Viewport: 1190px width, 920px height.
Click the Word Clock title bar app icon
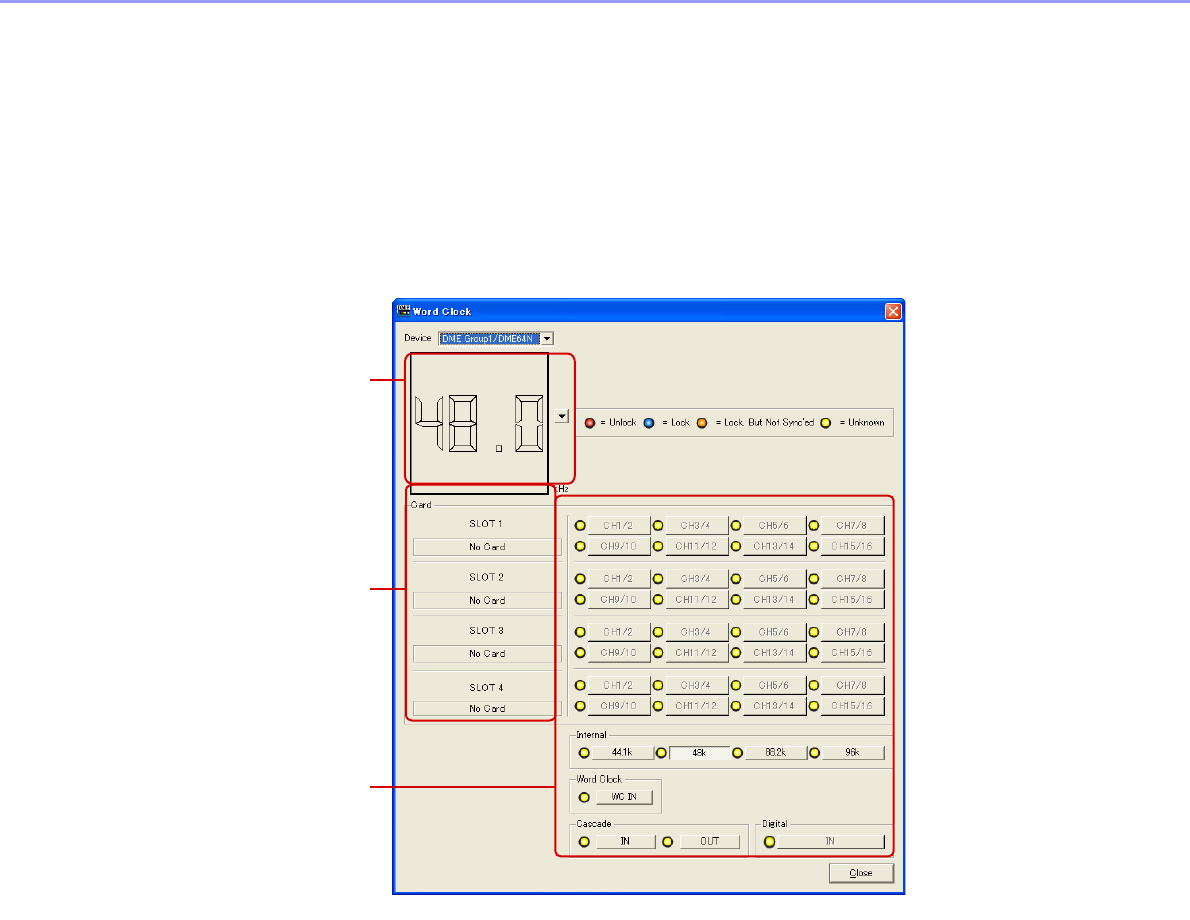pos(404,310)
